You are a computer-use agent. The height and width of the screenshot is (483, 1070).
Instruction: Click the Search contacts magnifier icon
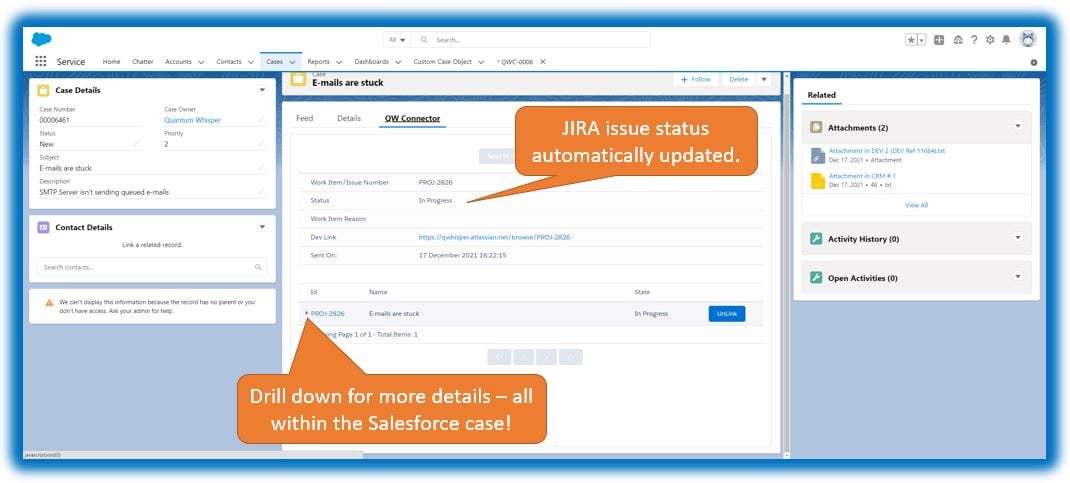[258, 267]
